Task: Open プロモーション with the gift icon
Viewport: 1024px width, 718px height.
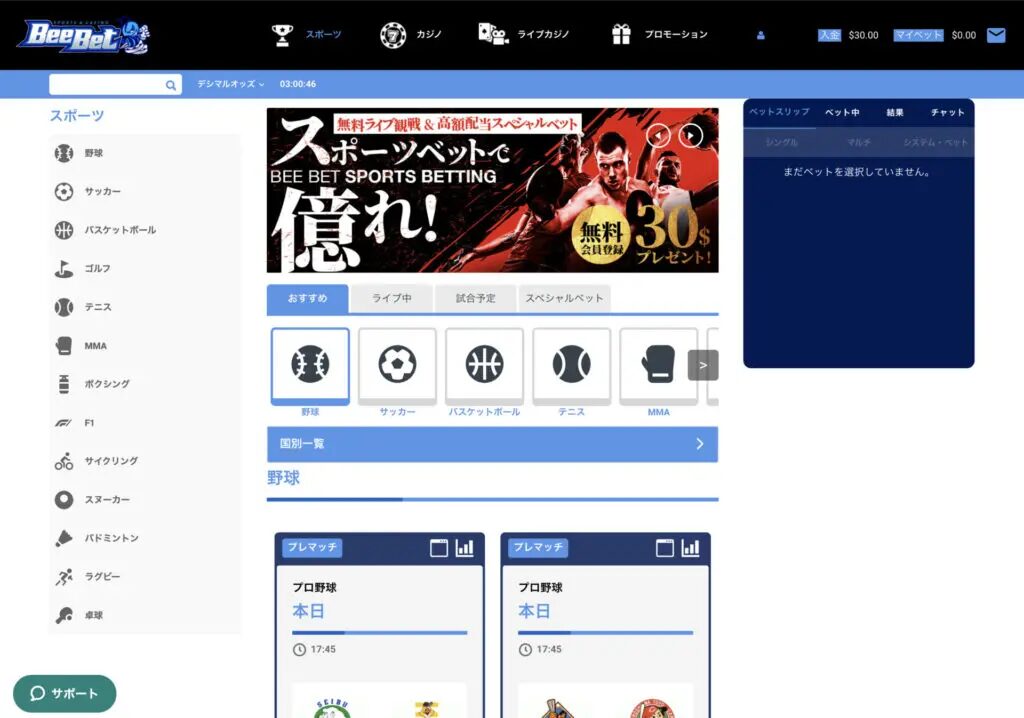Action: click(660, 34)
